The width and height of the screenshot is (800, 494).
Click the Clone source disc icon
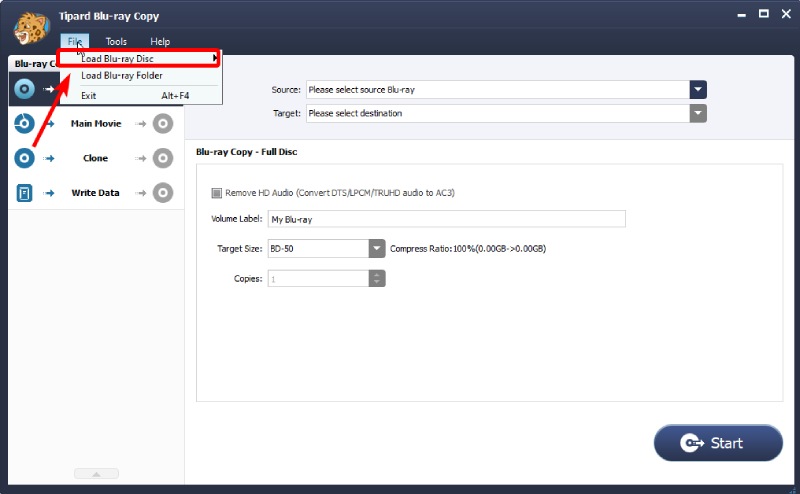pyautogui.click(x=24, y=158)
